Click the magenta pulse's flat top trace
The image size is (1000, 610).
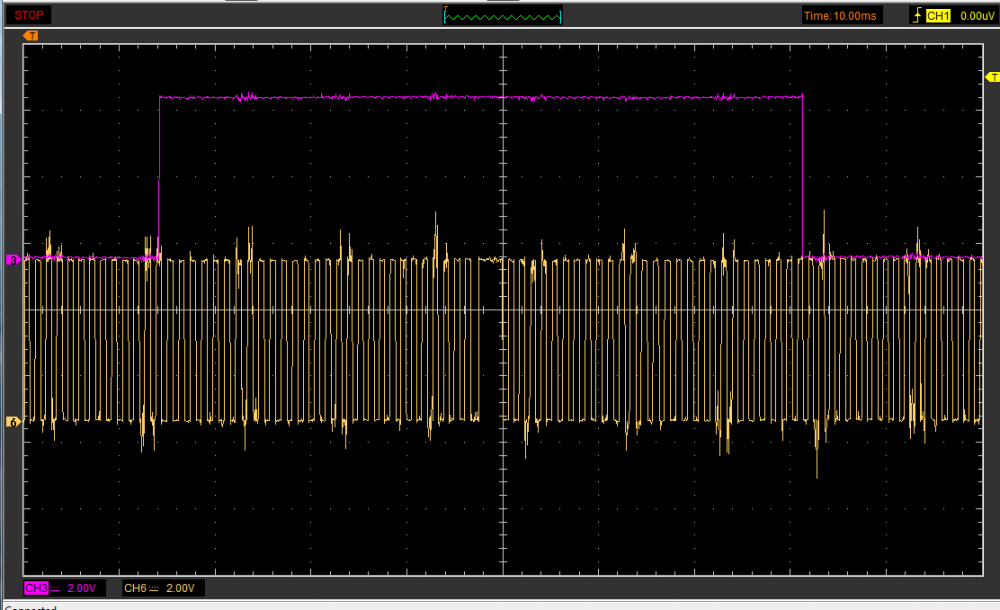480,97
